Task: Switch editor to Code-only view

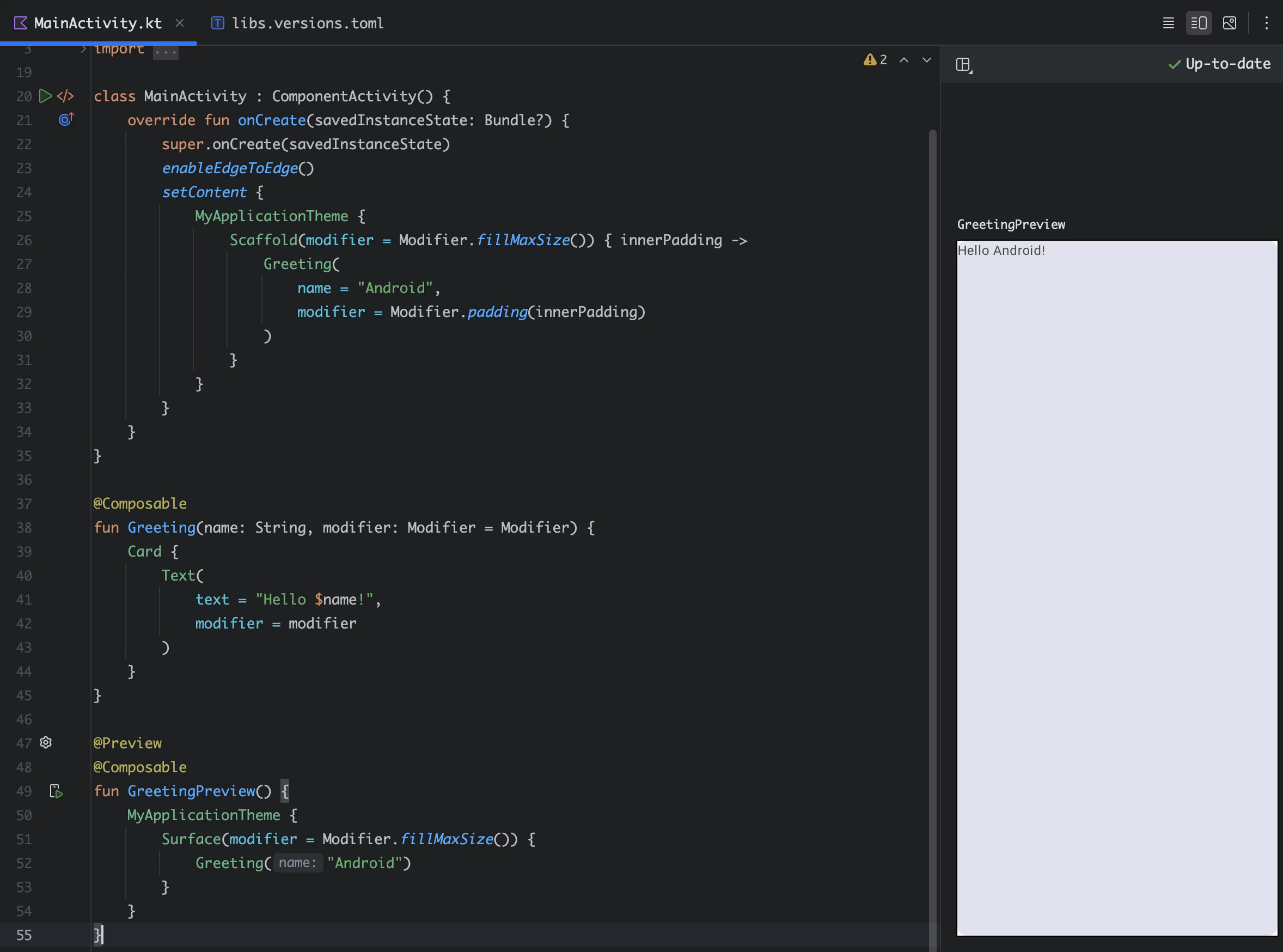Action: pos(1168,23)
